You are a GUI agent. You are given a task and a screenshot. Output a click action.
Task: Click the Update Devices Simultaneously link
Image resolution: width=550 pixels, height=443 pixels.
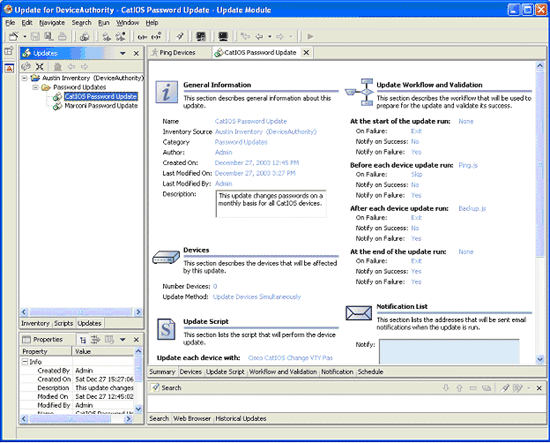(257, 297)
